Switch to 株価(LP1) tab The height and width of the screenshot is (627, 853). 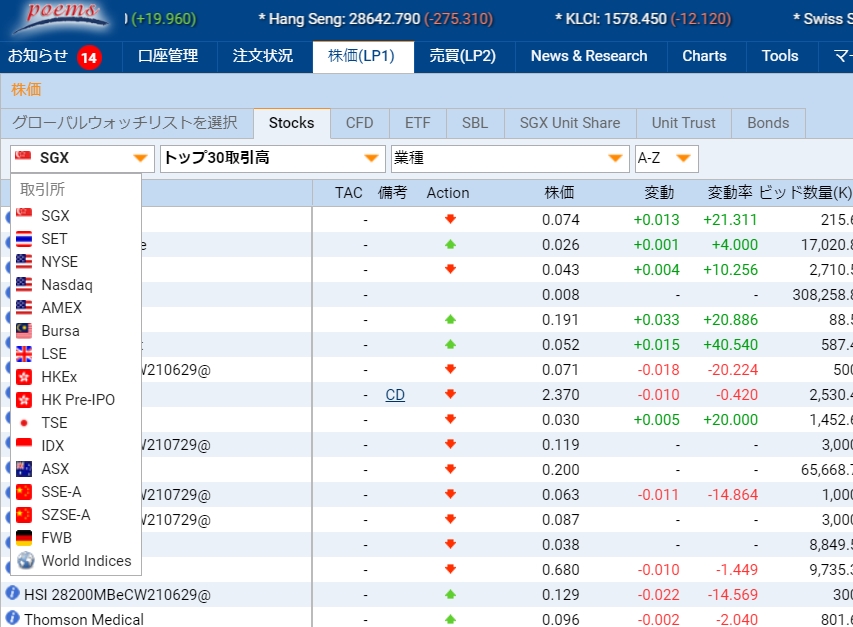pyautogui.click(x=362, y=56)
